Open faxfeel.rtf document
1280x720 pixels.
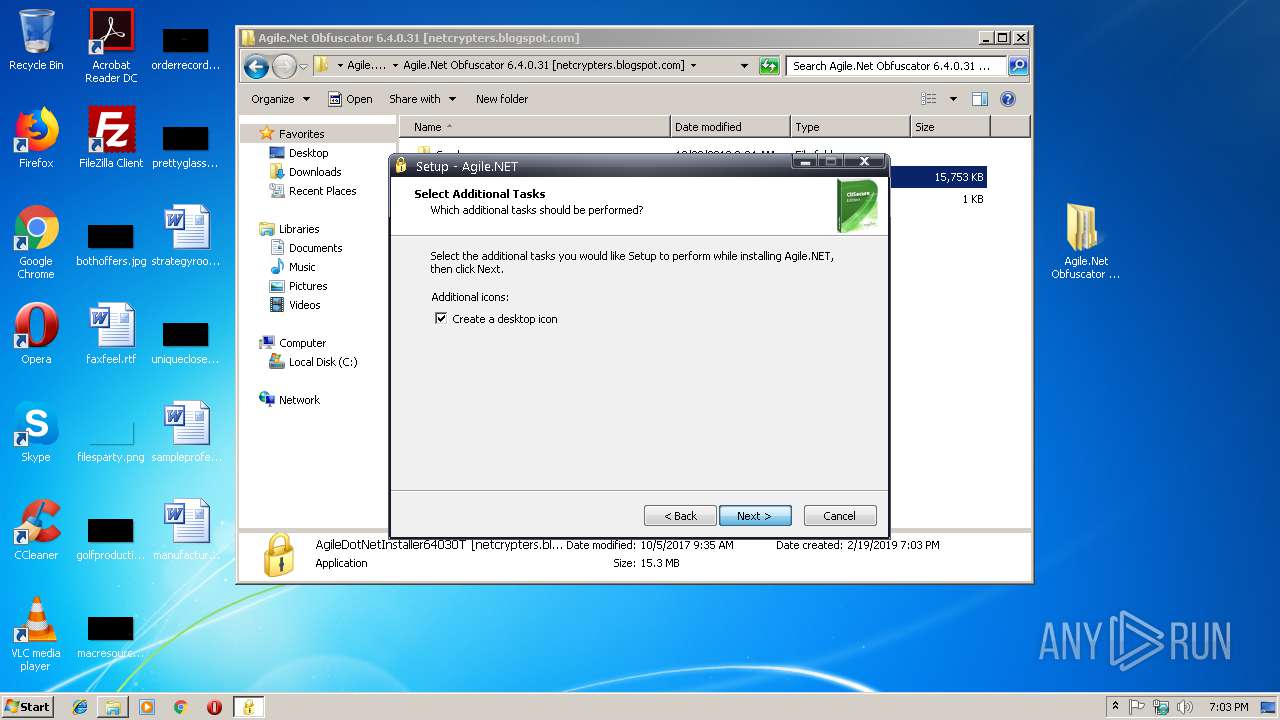coord(111,334)
